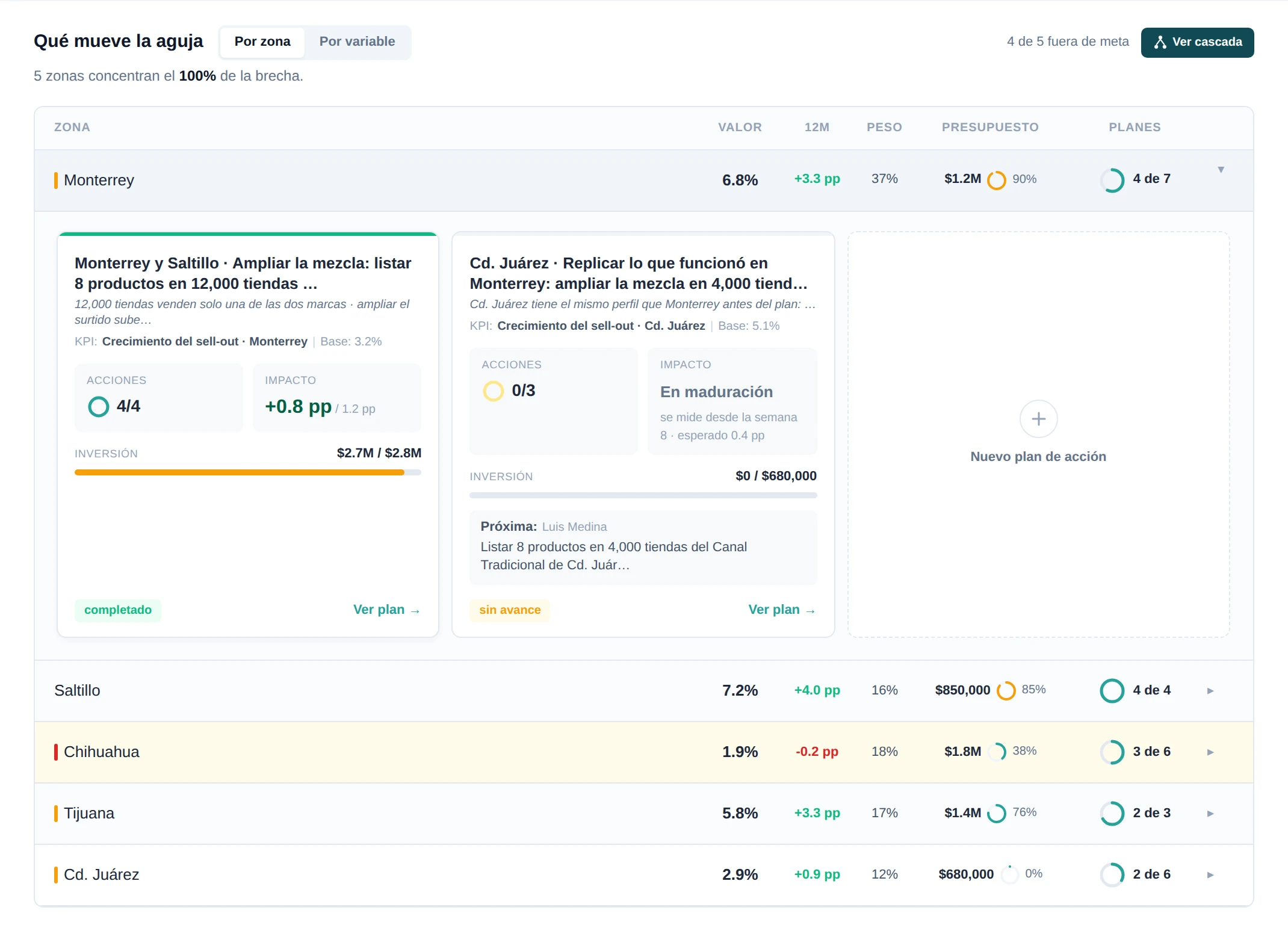Click the sin avance status badge
This screenshot has width=1288, height=946.
coord(510,610)
